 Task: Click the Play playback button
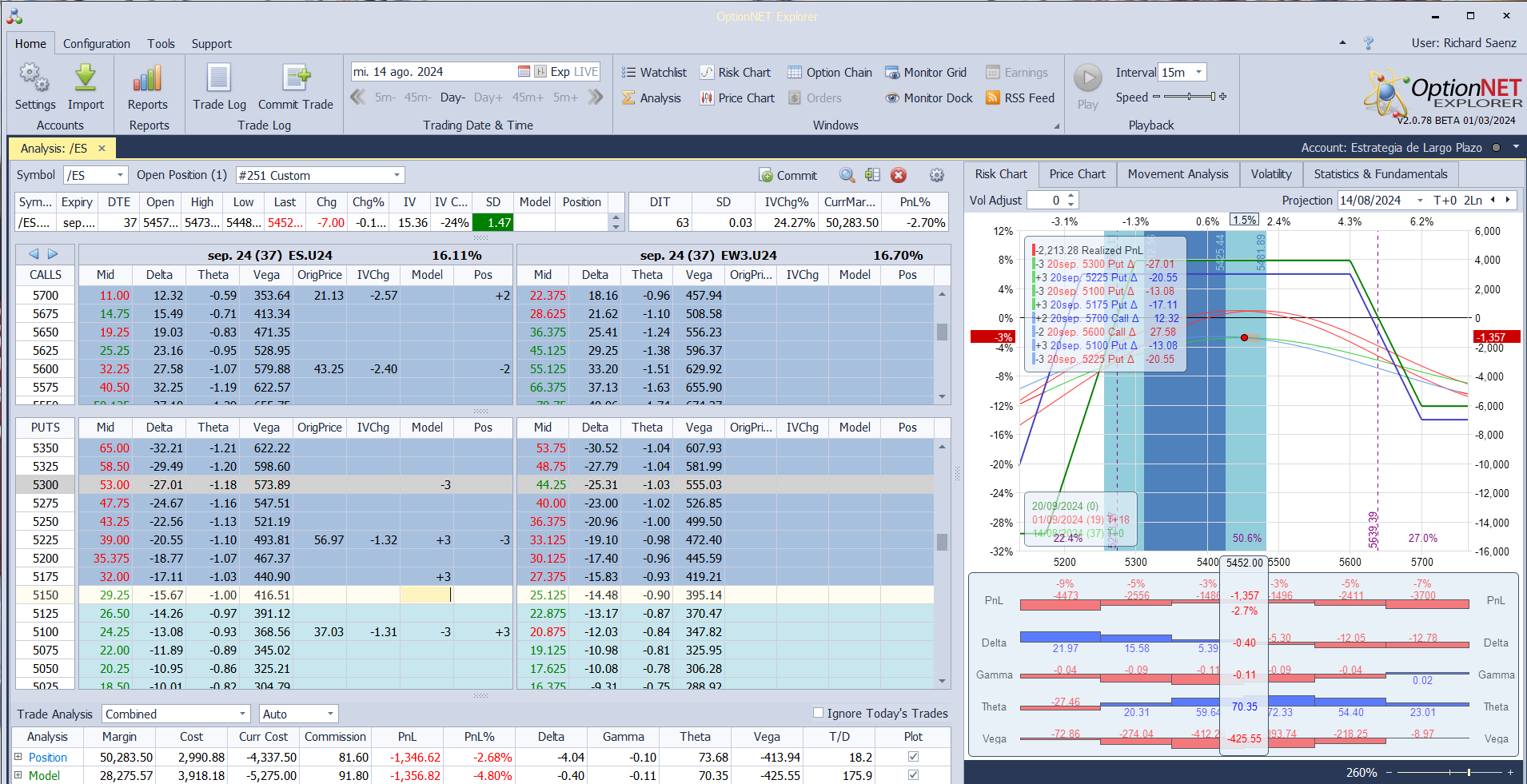1087,78
